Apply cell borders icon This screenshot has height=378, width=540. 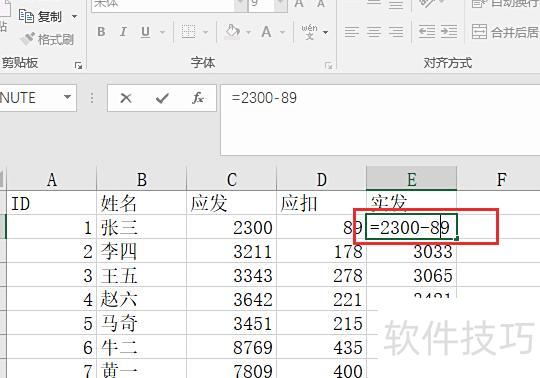click(188, 32)
